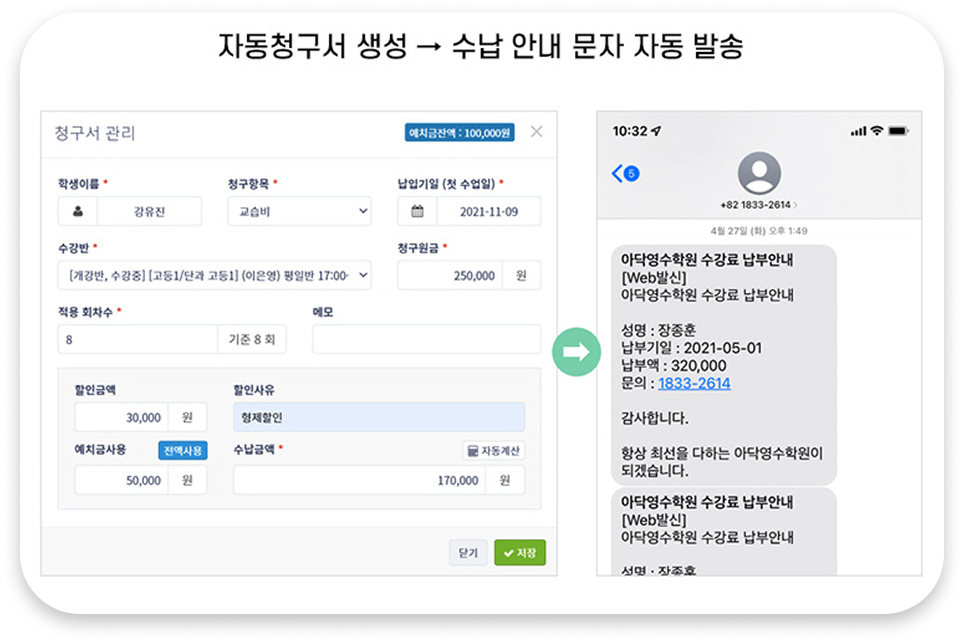Viewport: 964px width, 642px height.
Task: Tap the cellular signal bars icon
Action: [x=858, y=132]
